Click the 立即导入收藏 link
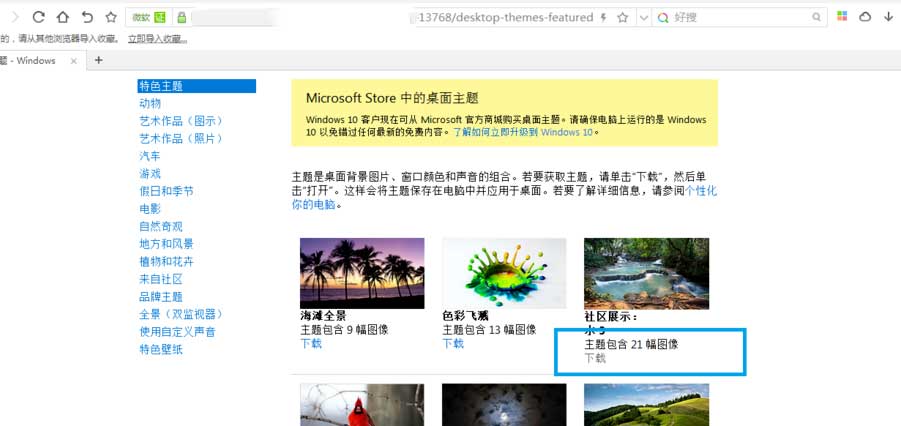This screenshot has height=426, width=901. pyautogui.click(x=157, y=39)
